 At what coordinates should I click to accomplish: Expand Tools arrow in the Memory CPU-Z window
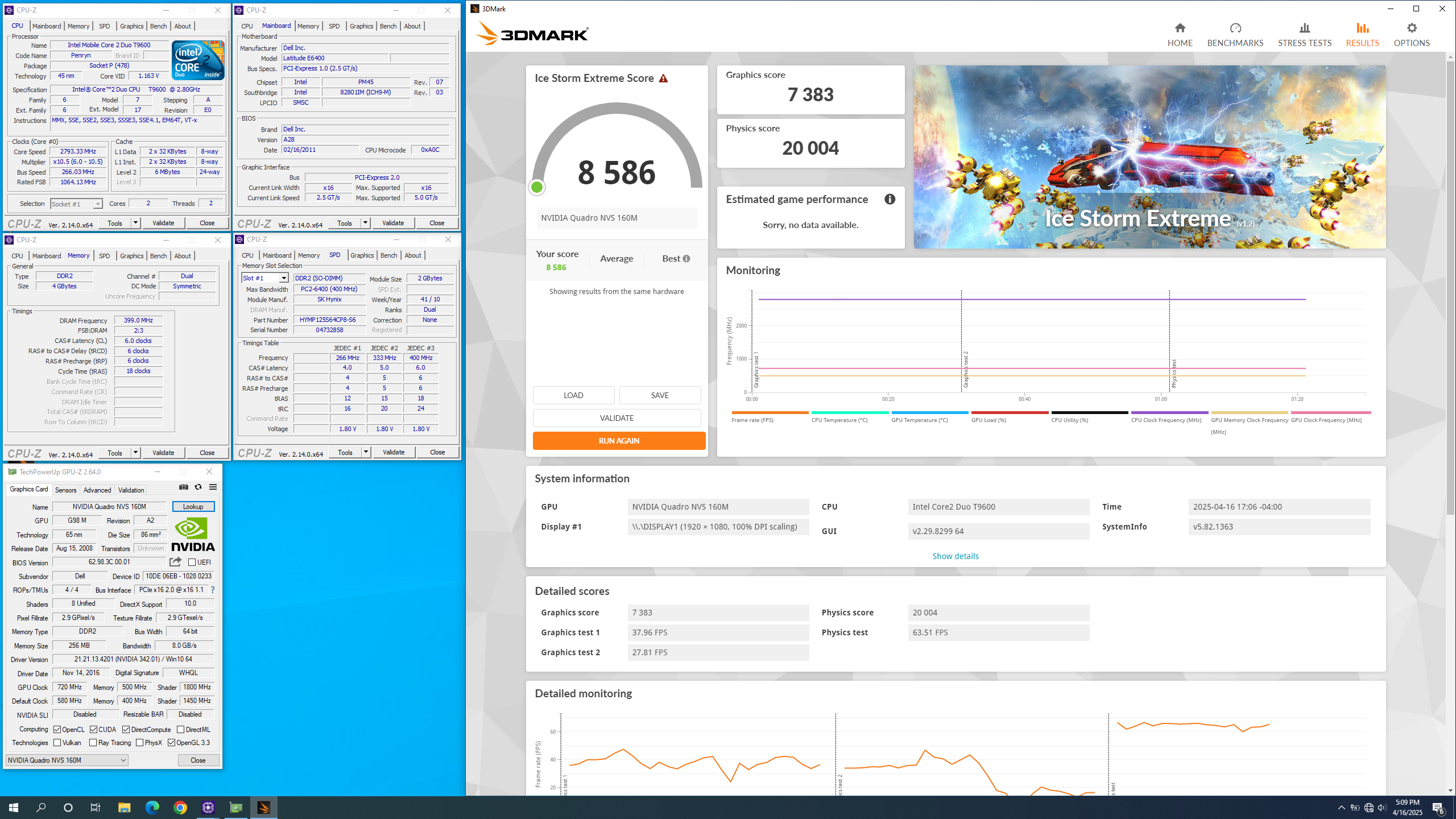136,453
